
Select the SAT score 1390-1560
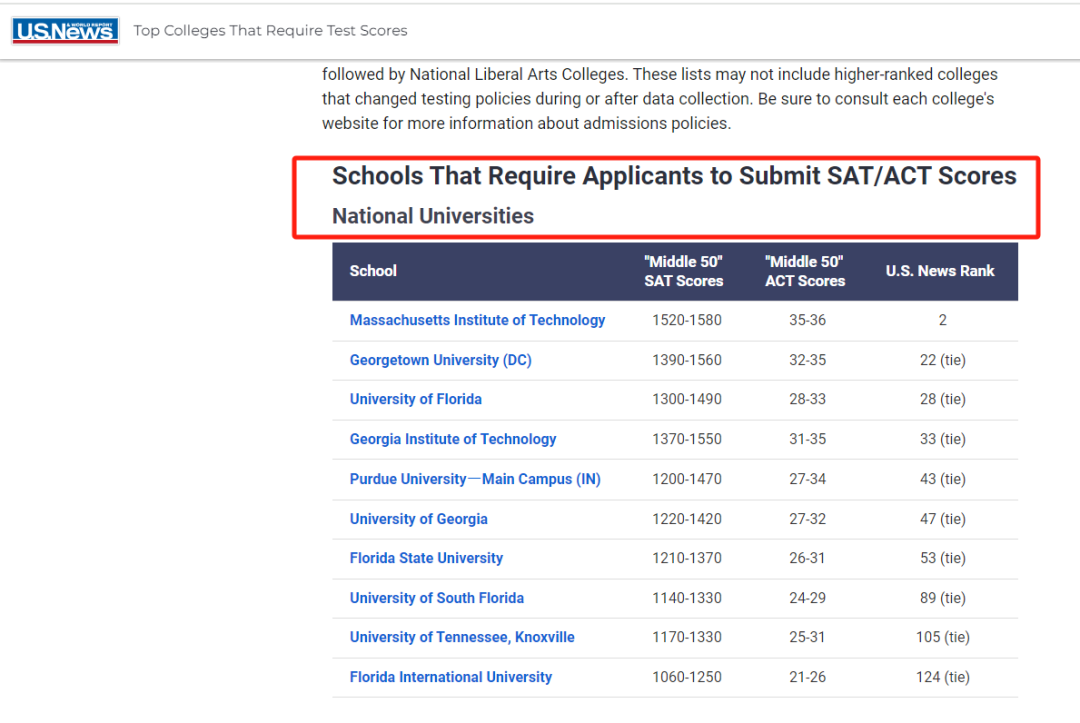pos(687,360)
